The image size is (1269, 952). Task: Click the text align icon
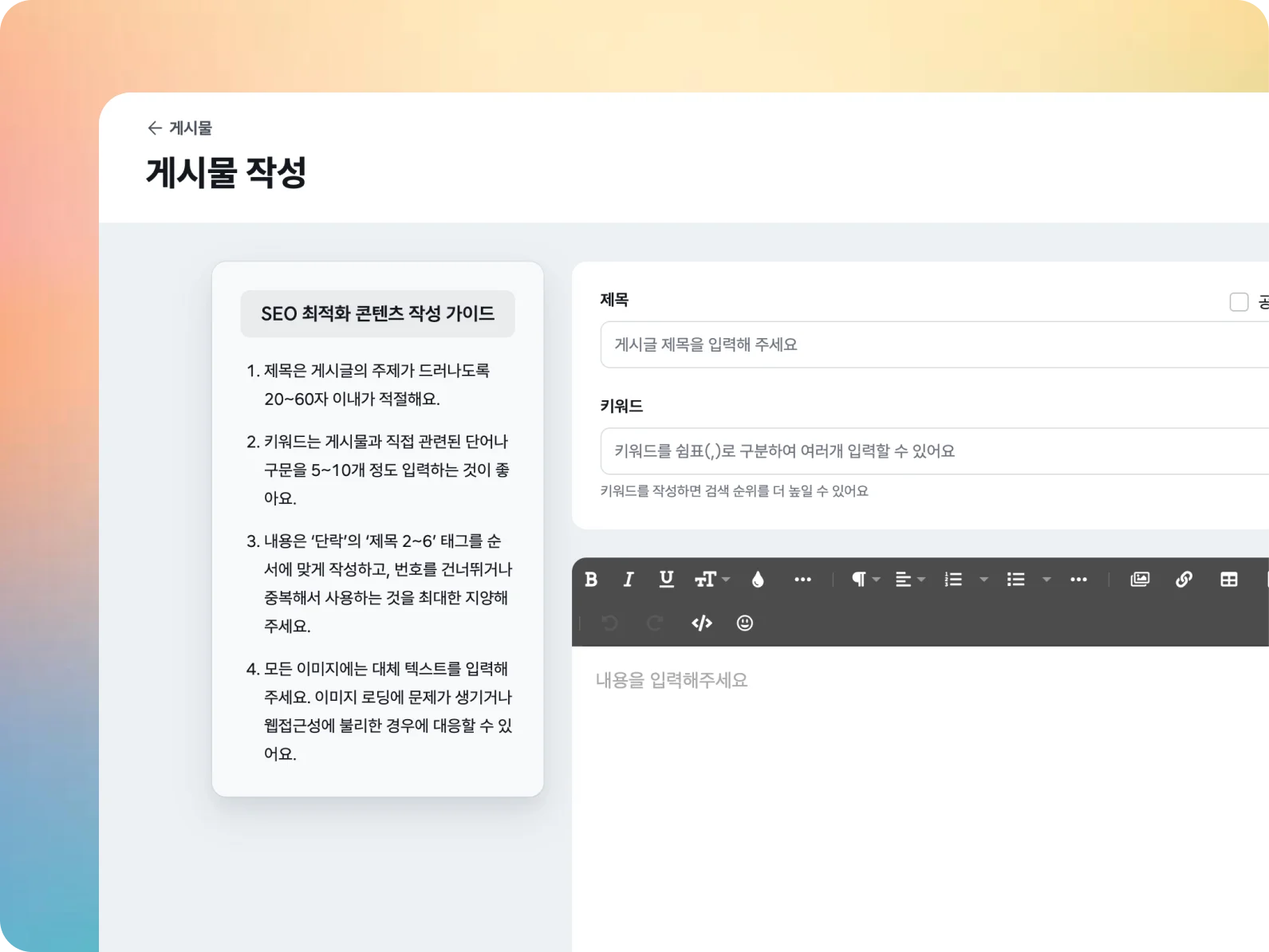[903, 580]
